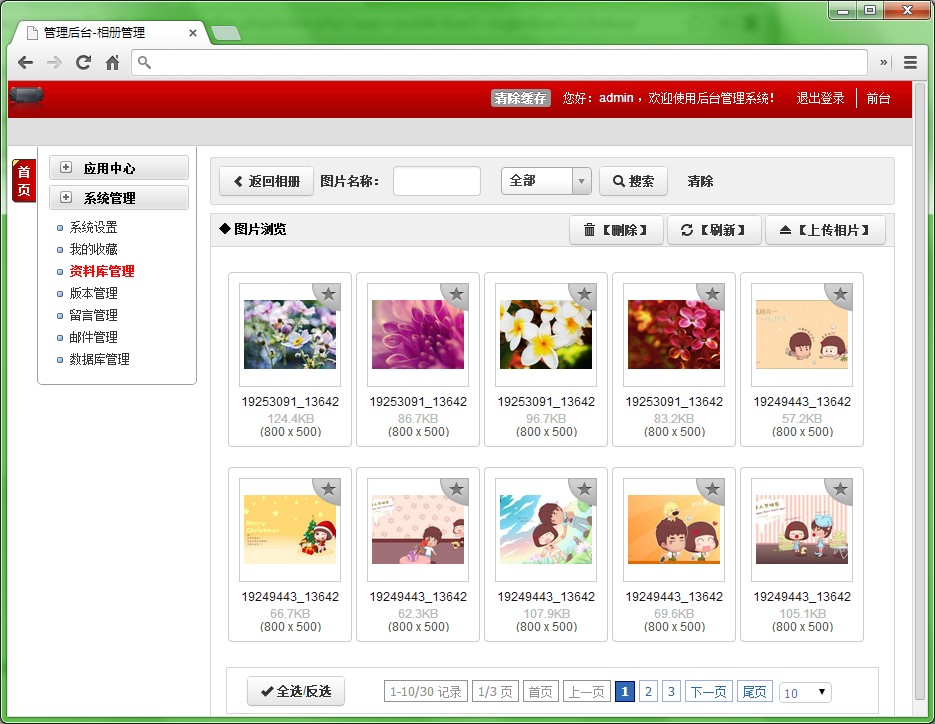Click the 清除 link
Viewport: 935px width, 724px height.
[x=700, y=181]
